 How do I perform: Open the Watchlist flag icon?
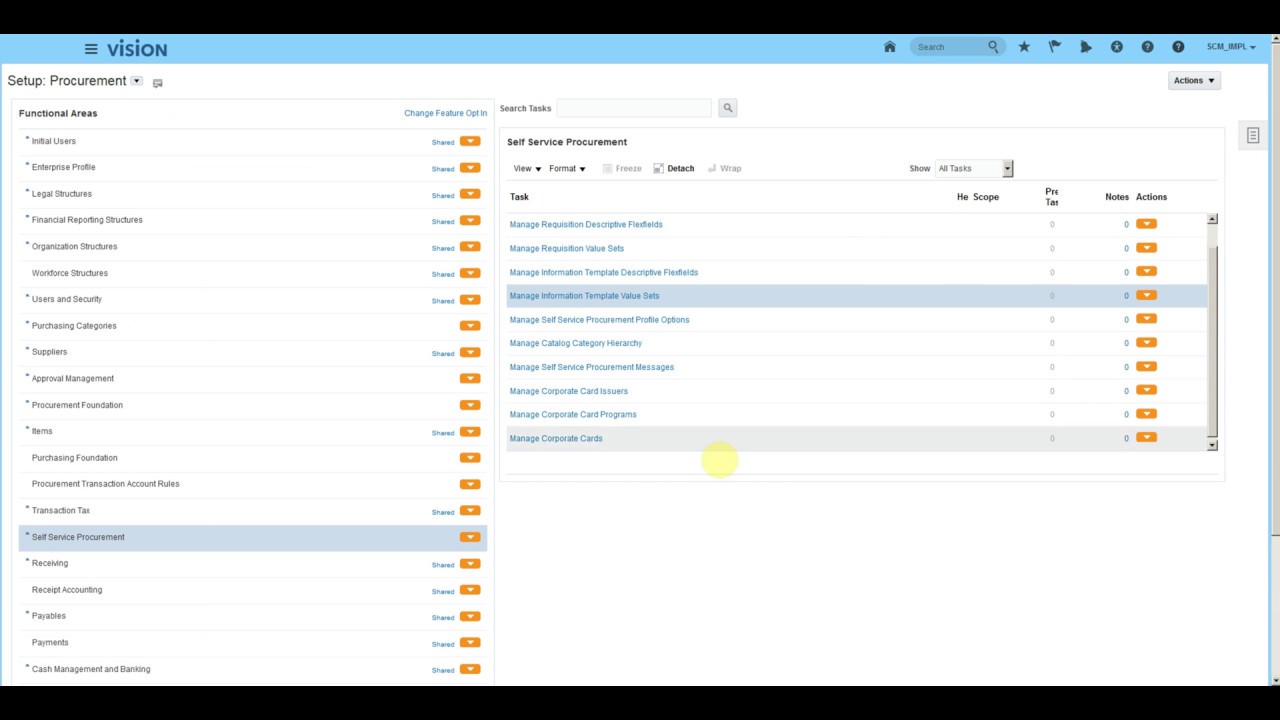point(1054,47)
